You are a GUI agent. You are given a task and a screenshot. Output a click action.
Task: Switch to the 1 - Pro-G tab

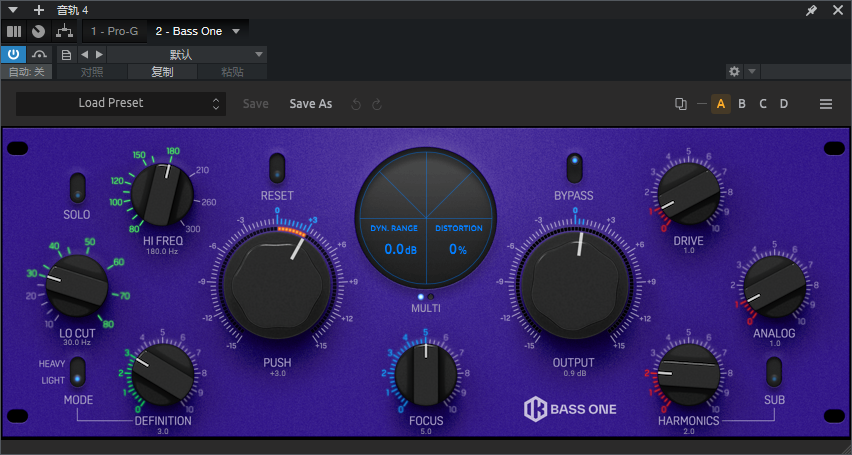pos(115,32)
